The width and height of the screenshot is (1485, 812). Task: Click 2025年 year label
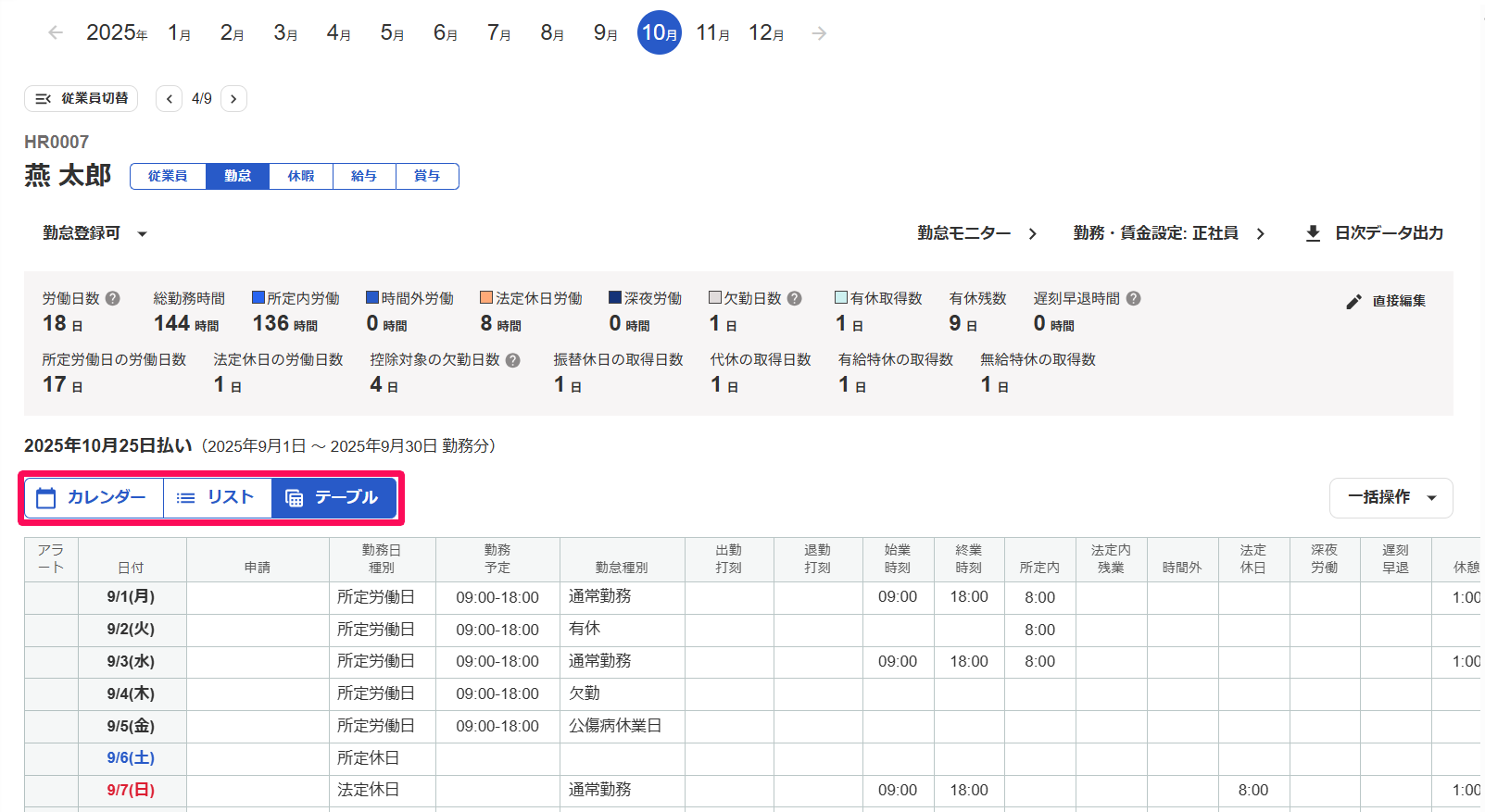117,33
